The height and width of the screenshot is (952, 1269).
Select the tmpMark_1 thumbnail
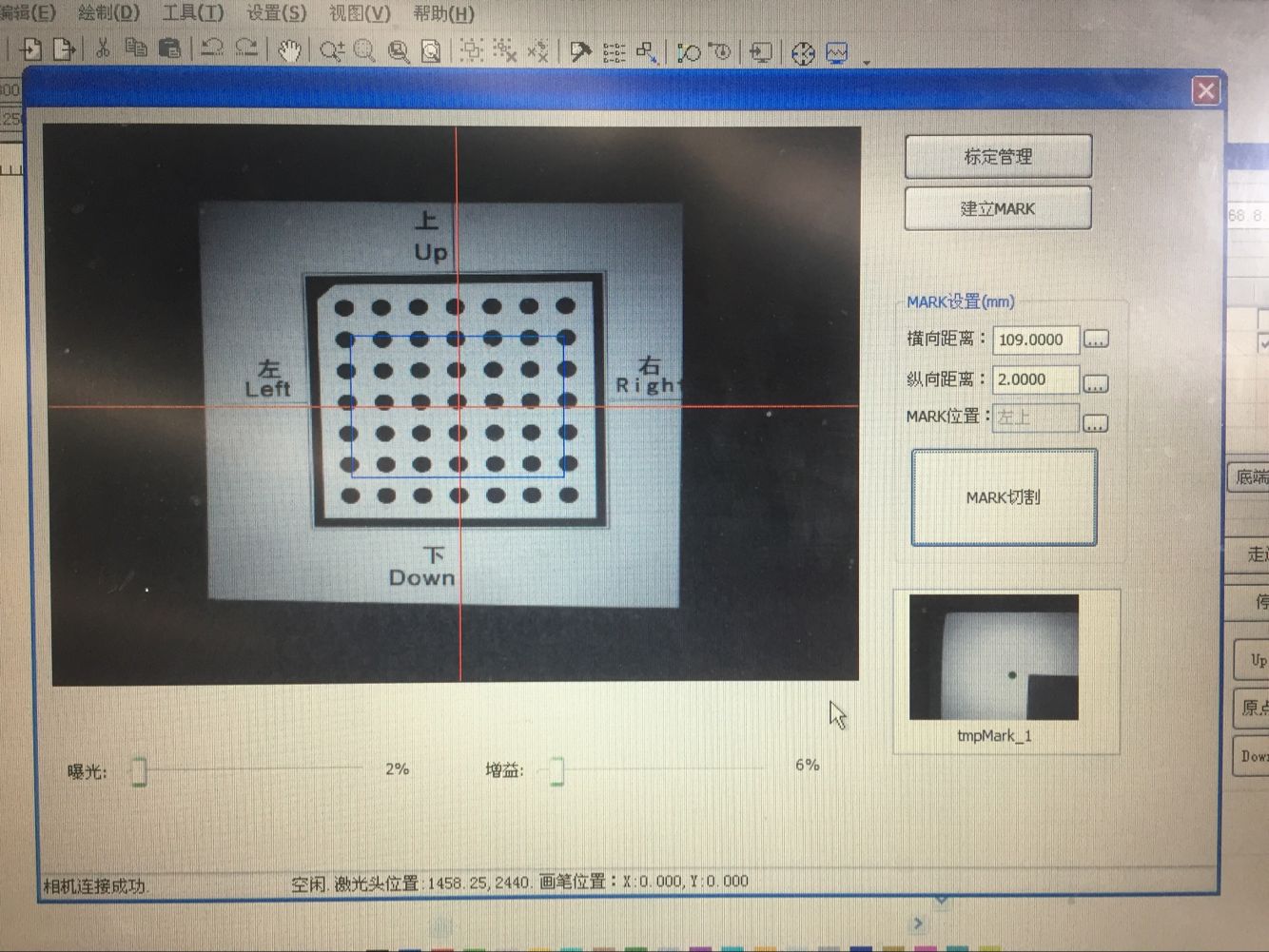click(x=994, y=658)
